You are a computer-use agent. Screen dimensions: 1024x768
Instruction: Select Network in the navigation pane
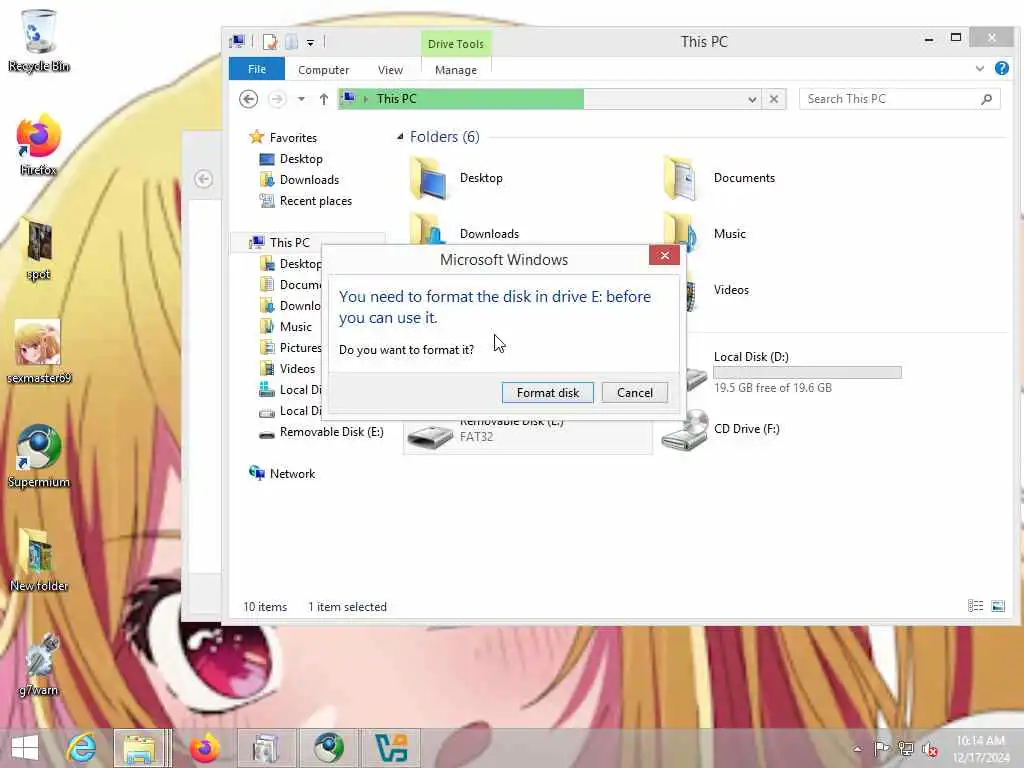click(292, 473)
